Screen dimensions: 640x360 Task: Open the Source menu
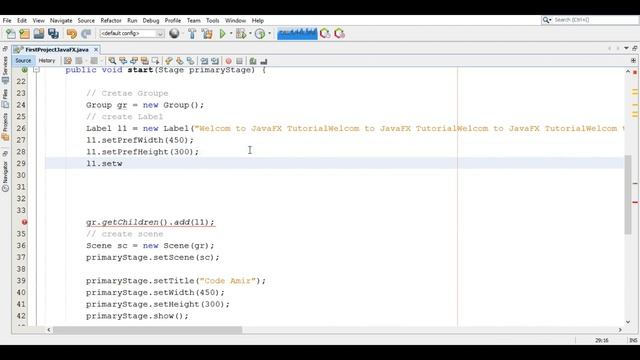coord(86,20)
